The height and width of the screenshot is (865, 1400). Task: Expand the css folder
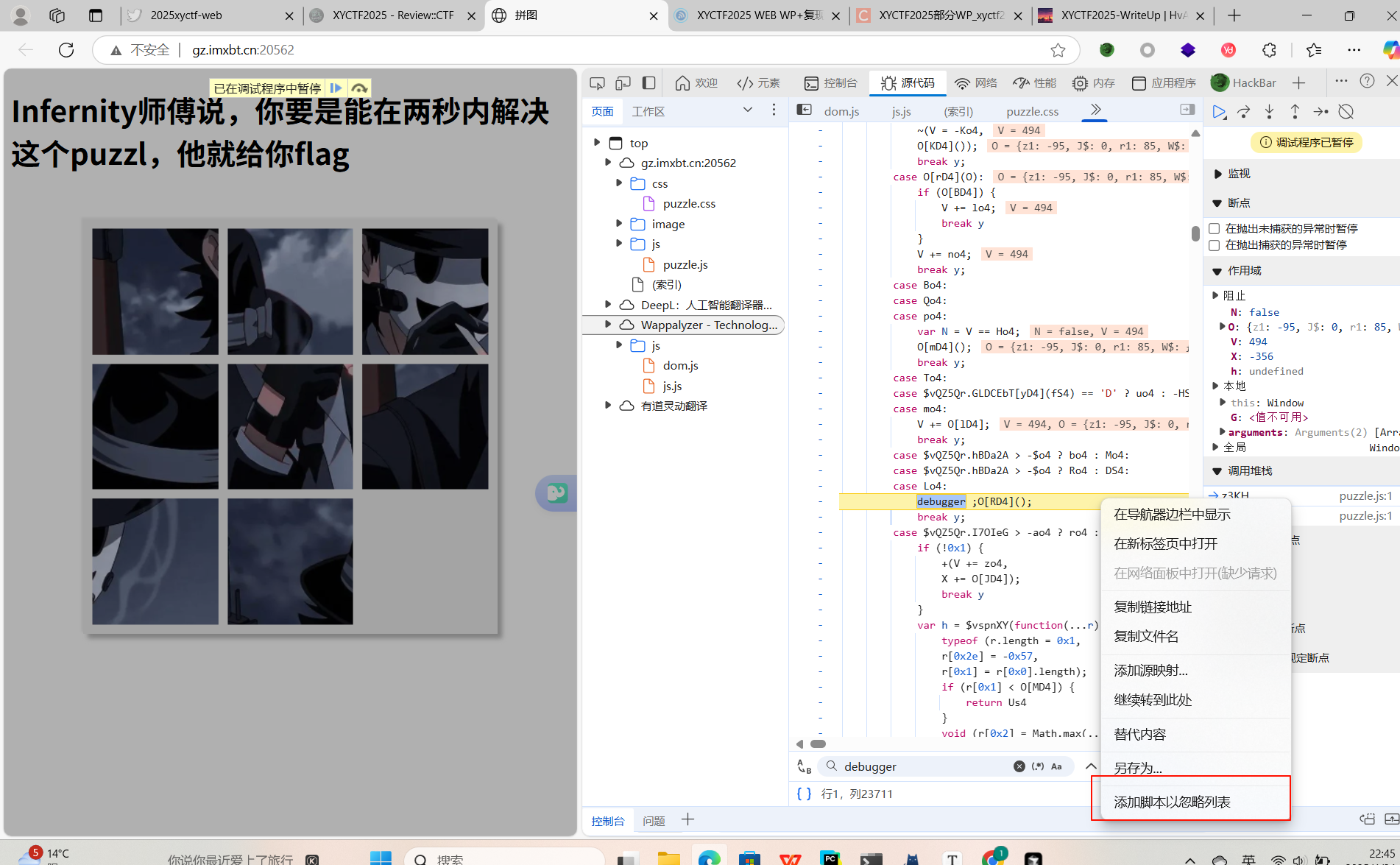(619, 183)
